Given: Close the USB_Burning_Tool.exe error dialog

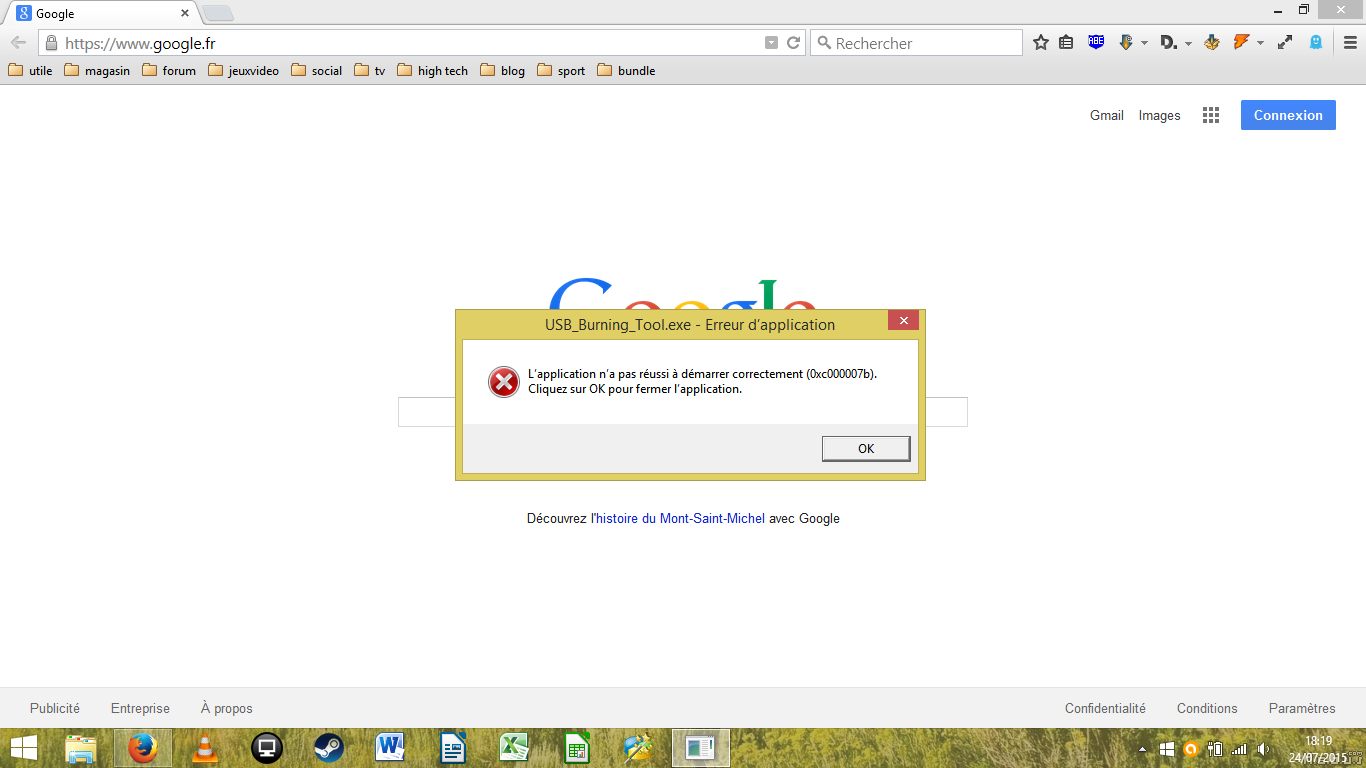Looking at the screenshot, I should tap(903, 320).
